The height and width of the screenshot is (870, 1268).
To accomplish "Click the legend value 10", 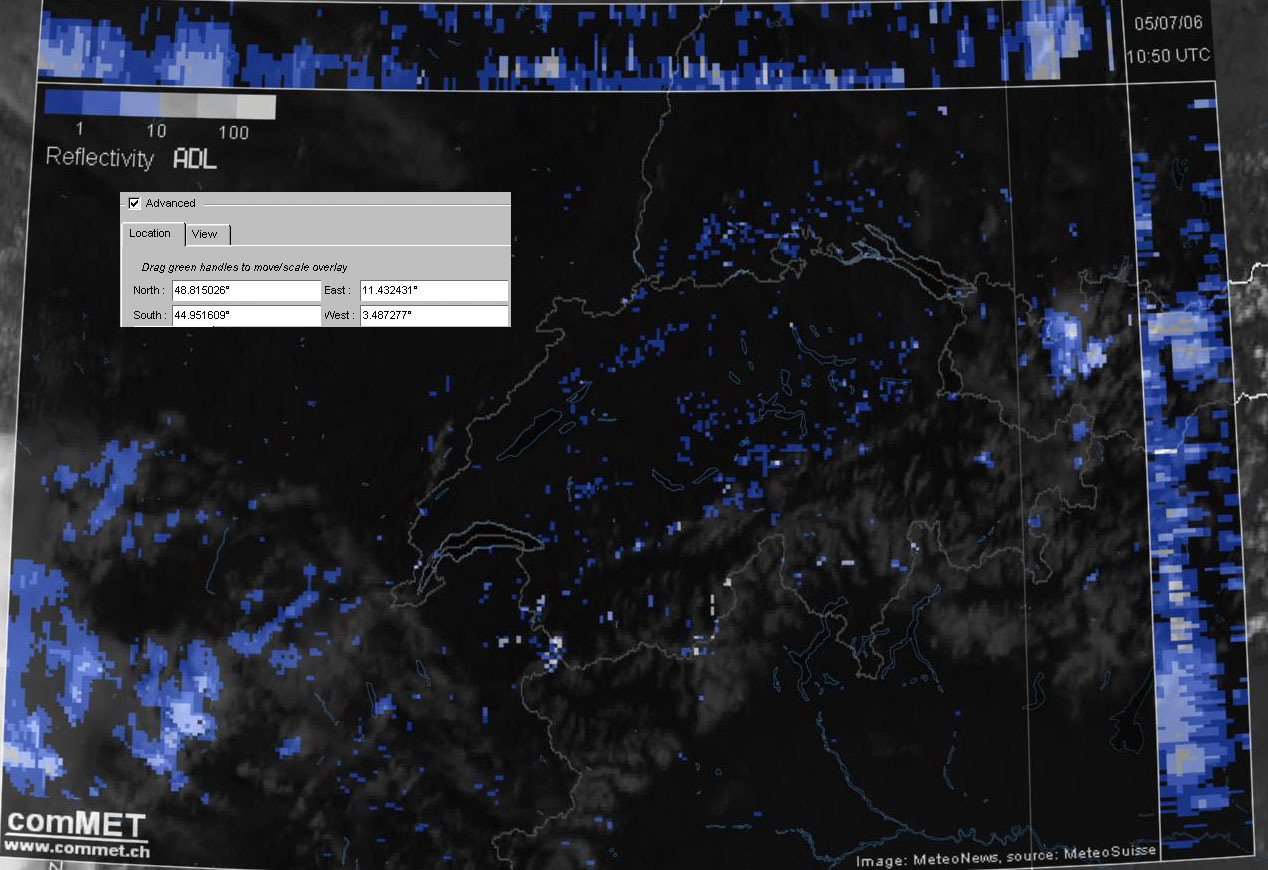I will coord(156,132).
